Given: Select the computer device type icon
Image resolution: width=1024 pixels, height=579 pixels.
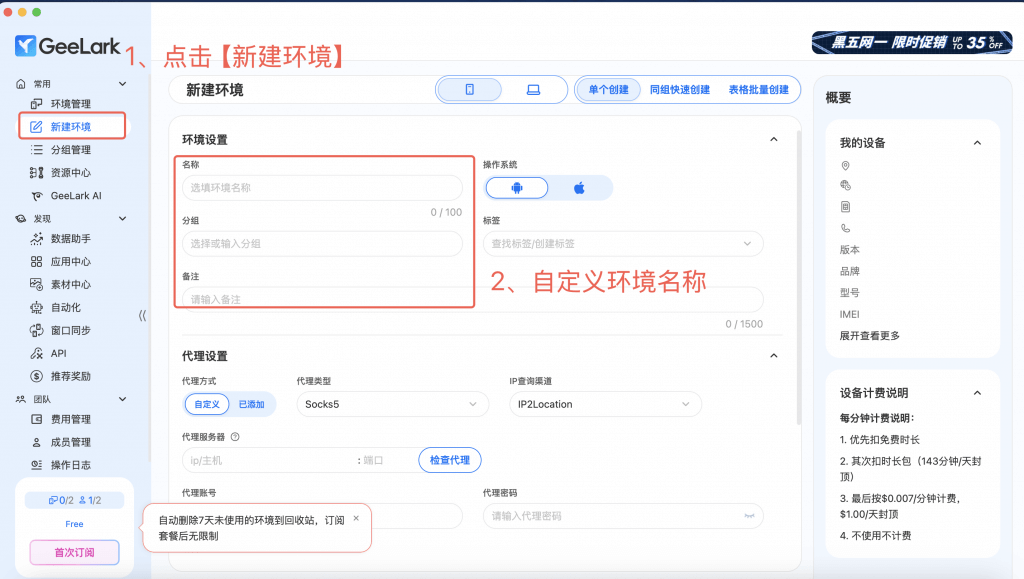Looking at the screenshot, I should click(533, 90).
